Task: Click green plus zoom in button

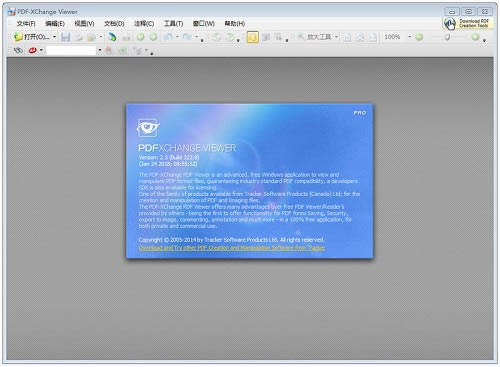Action: point(476,37)
